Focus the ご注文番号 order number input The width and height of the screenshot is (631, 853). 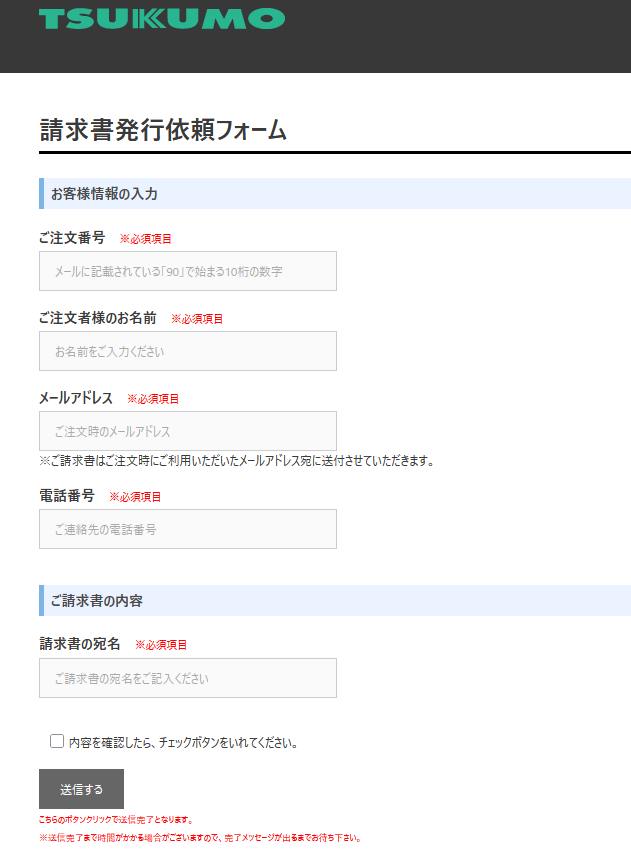[x=188, y=271]
